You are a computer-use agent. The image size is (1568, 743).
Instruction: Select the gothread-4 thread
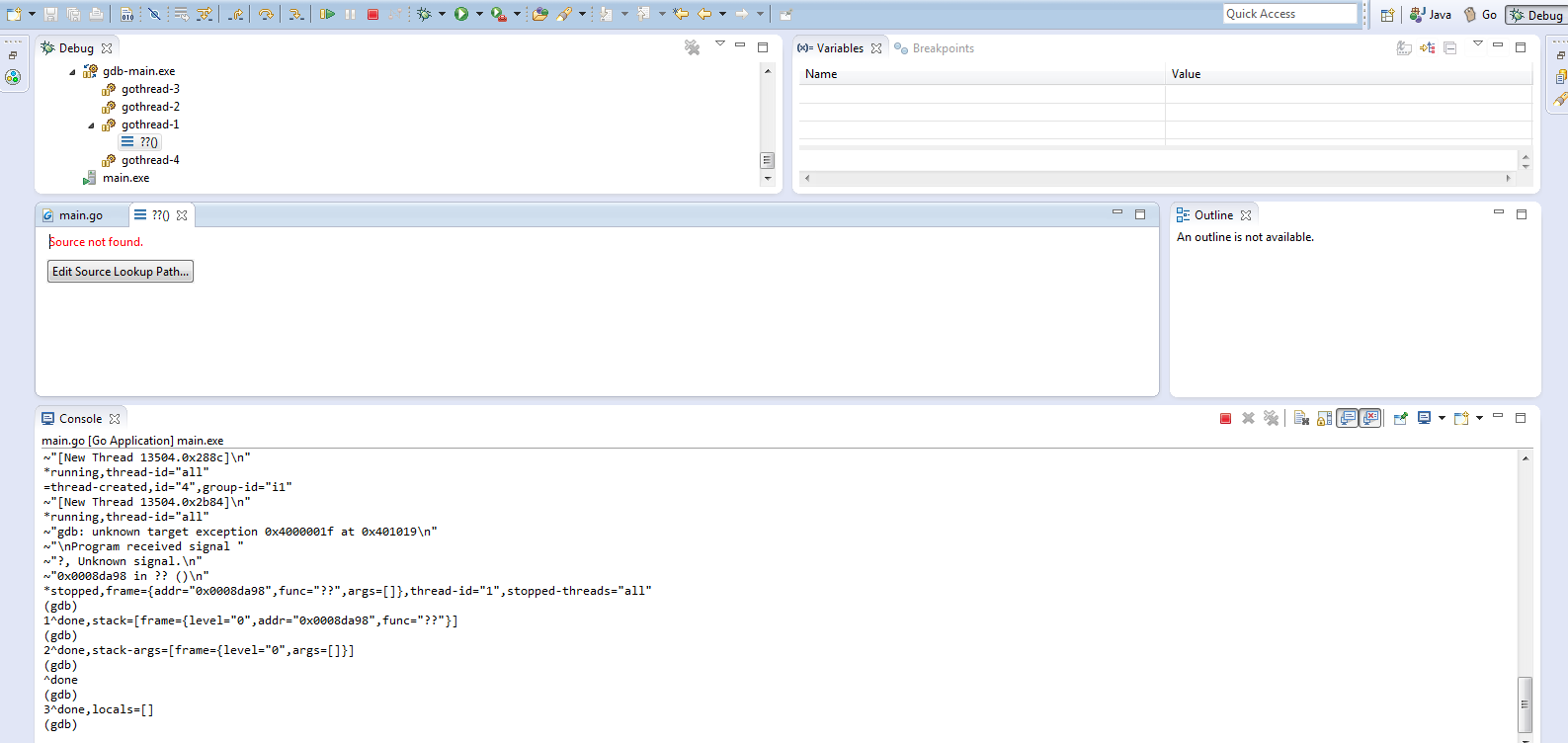[150, 160]
